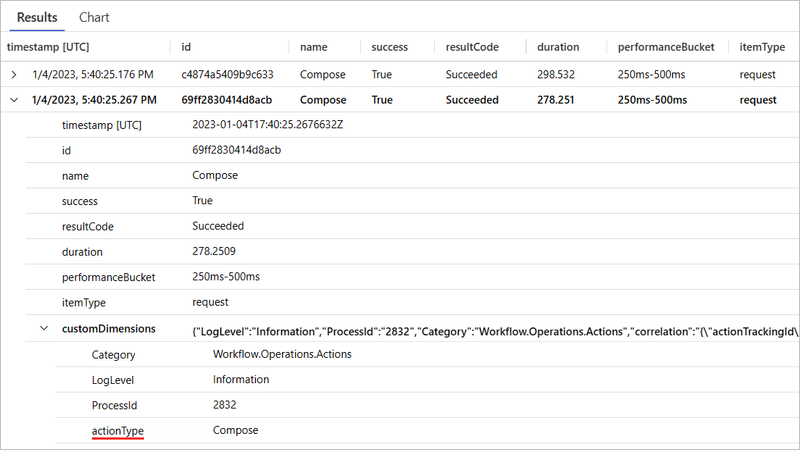Collapse the customDimensions section

point(43,328)
